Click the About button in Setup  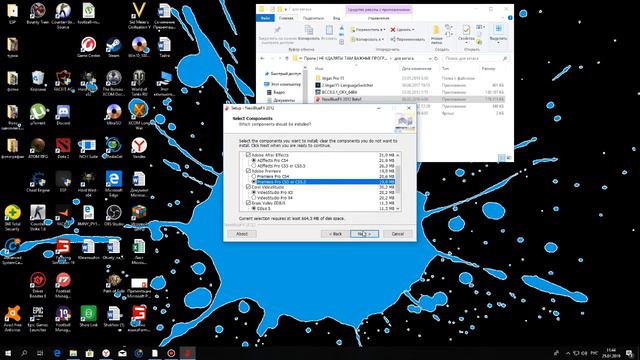[242, 234]
